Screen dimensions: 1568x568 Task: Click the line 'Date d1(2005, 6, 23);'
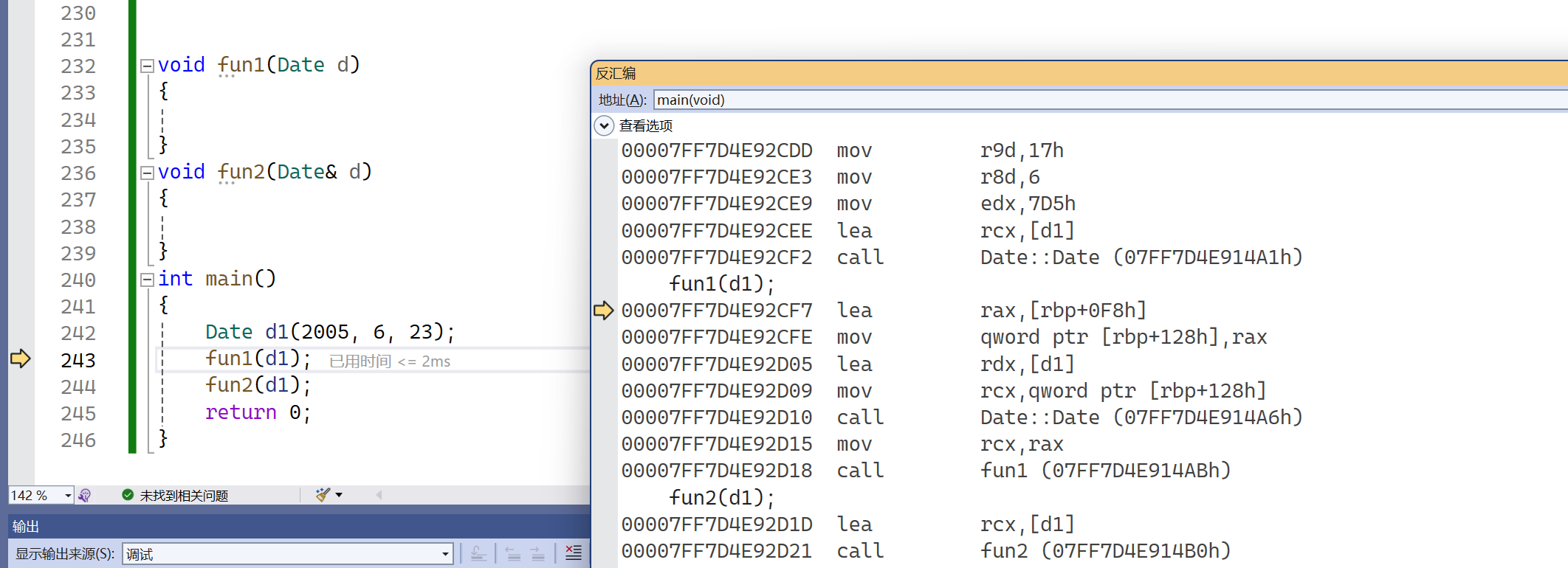(x=330, y=332)
